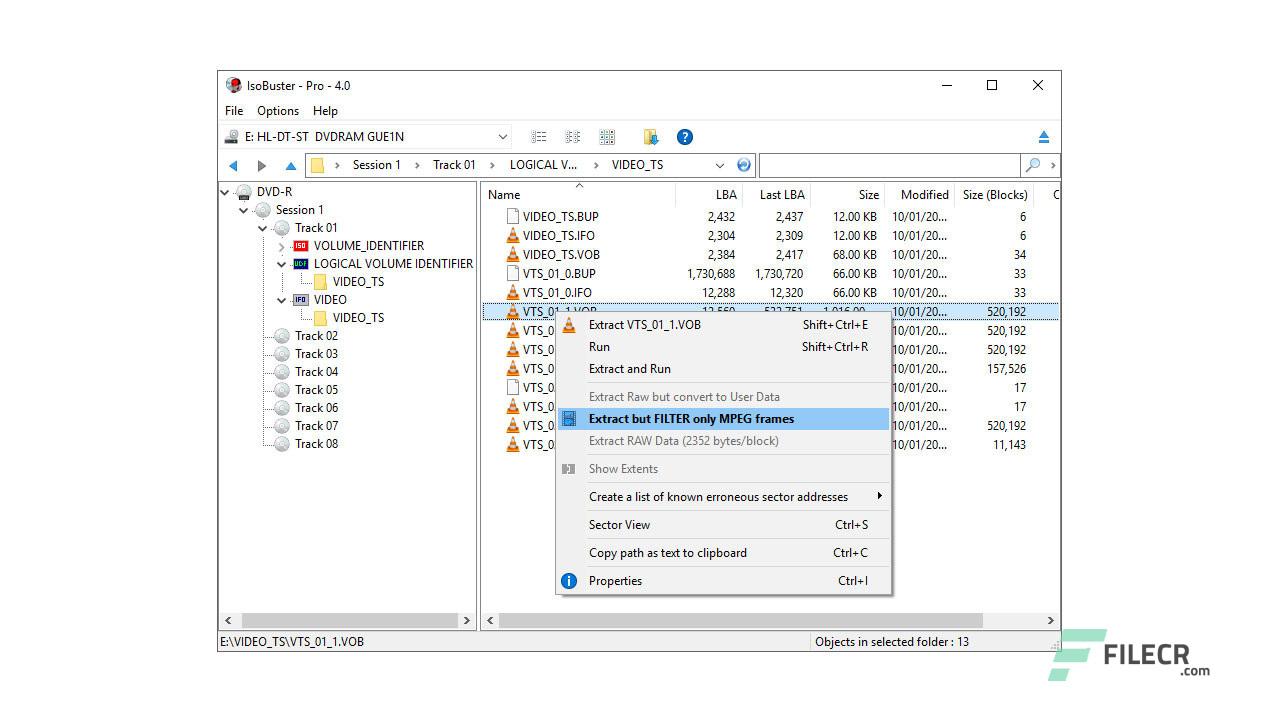Viewport: 1280px width, 720px height.
Task: Open the Options menu
Action: pyautogui.click(x=277, y=111)
